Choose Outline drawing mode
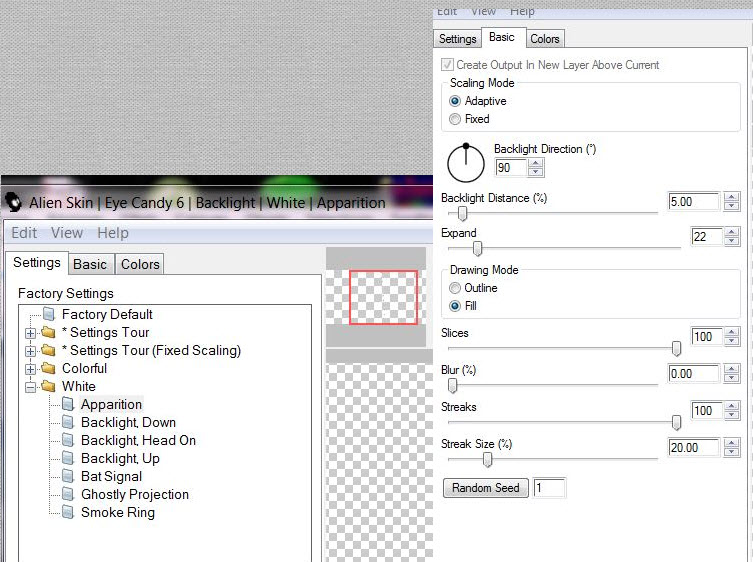This screenshot has height=562, width=753. point(455,288)
